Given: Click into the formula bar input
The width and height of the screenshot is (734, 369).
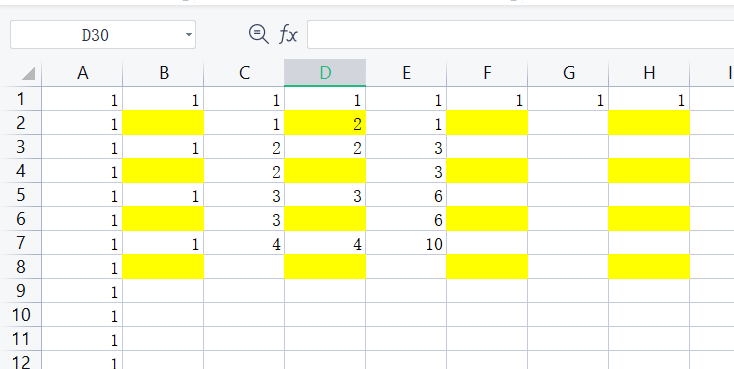Looking at the screenshot, I should pos(521,35).
